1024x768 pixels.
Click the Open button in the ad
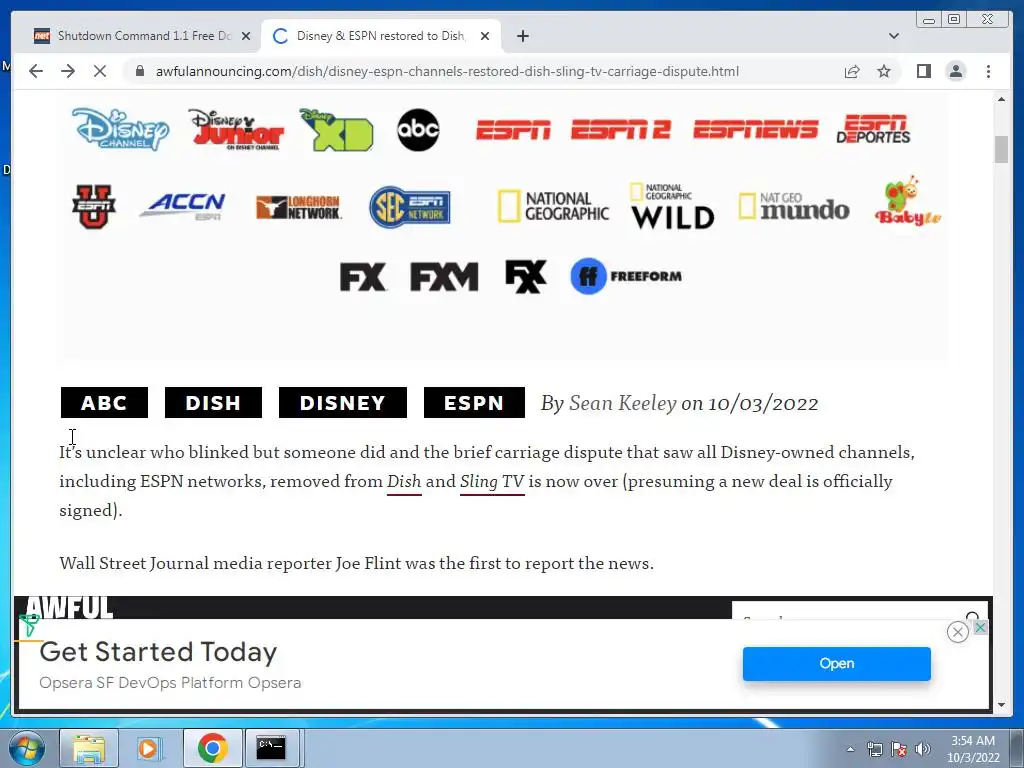[x=837, y=664]
